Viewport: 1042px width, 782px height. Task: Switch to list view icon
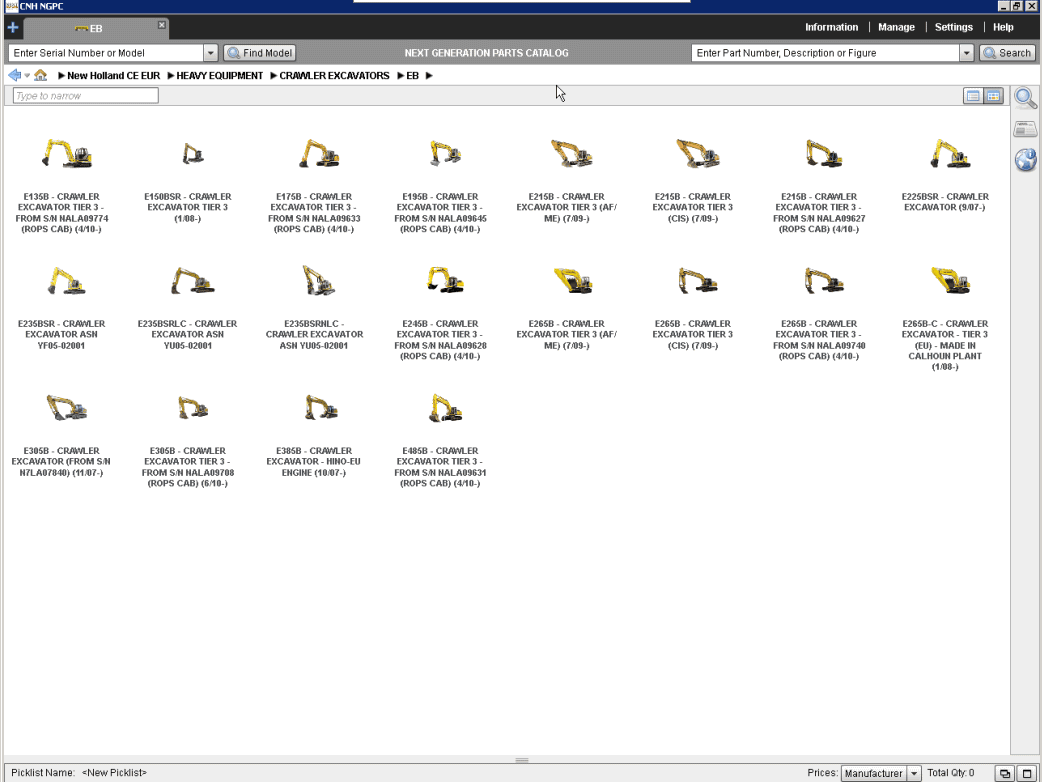(x=972, y=96)
